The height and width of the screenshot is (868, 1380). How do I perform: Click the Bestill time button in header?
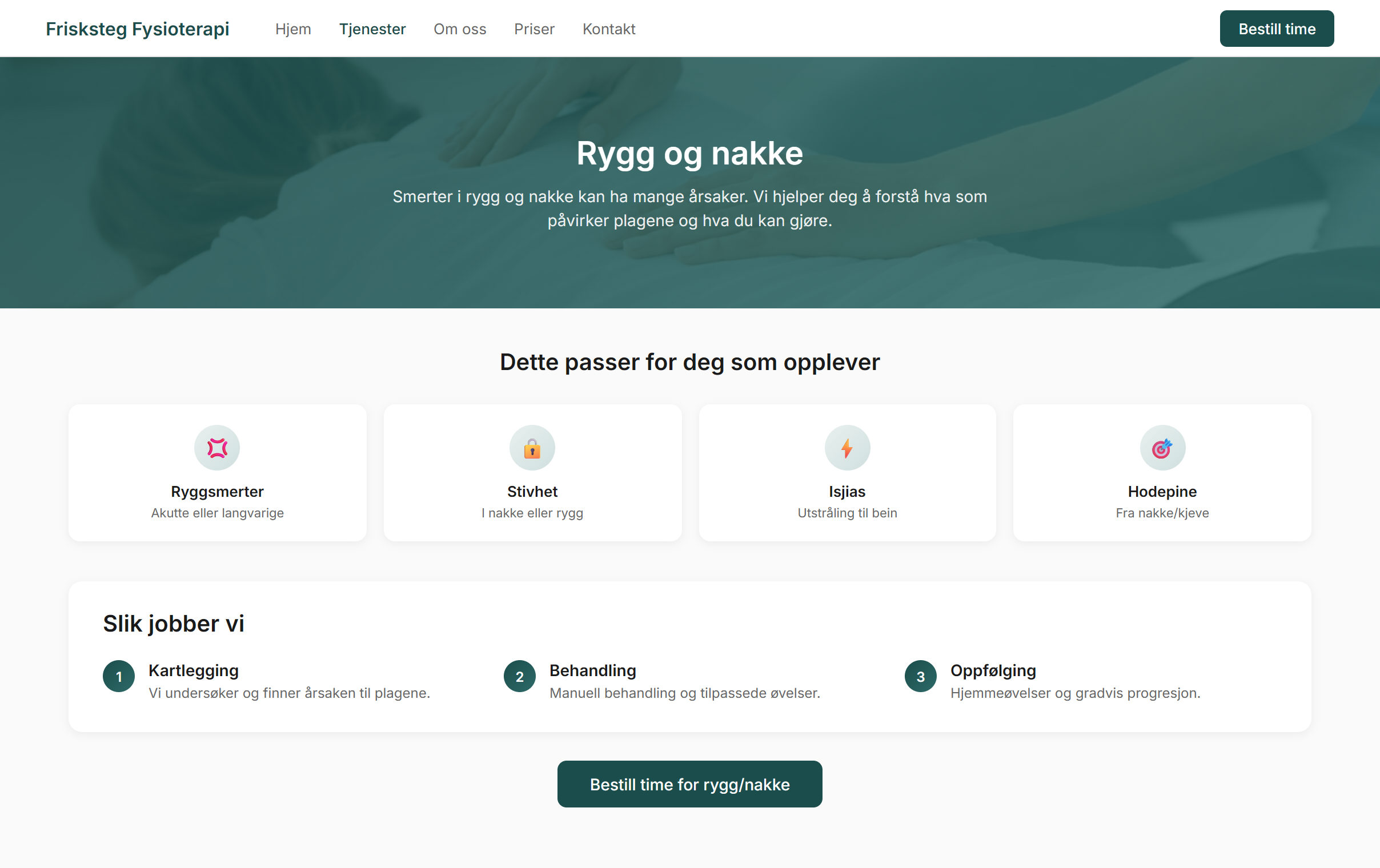pos(1277,28)
